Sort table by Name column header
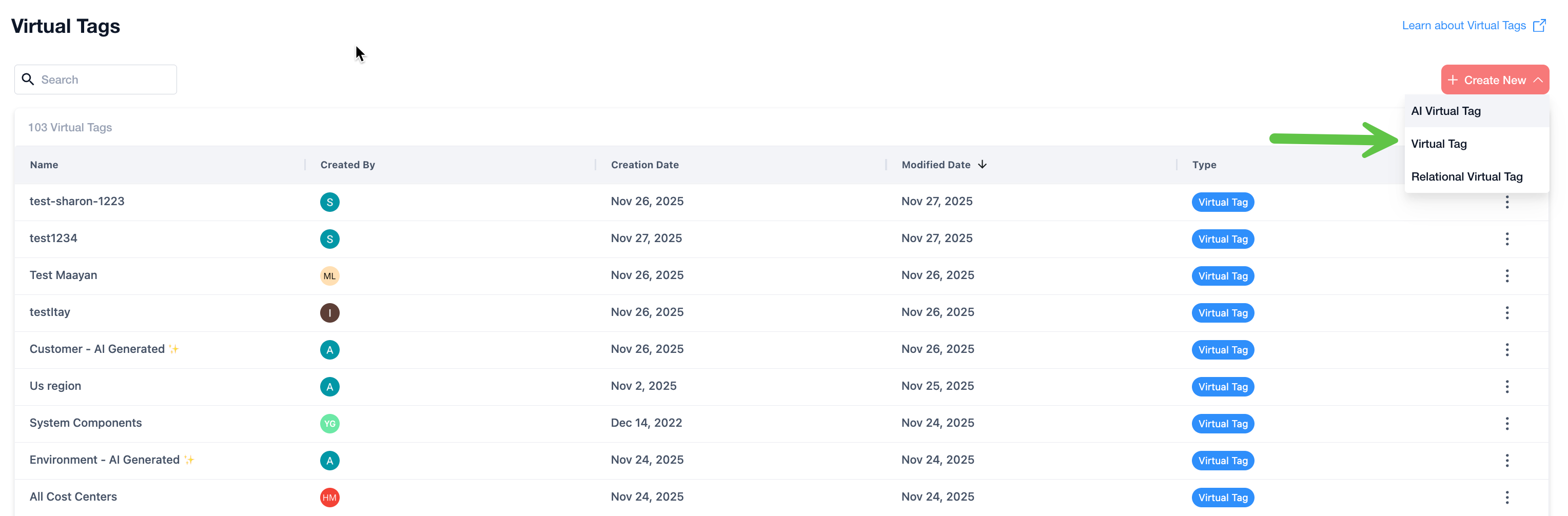Screen dimensions: 1568x516 pyautogui.click(x=44, y=164)
